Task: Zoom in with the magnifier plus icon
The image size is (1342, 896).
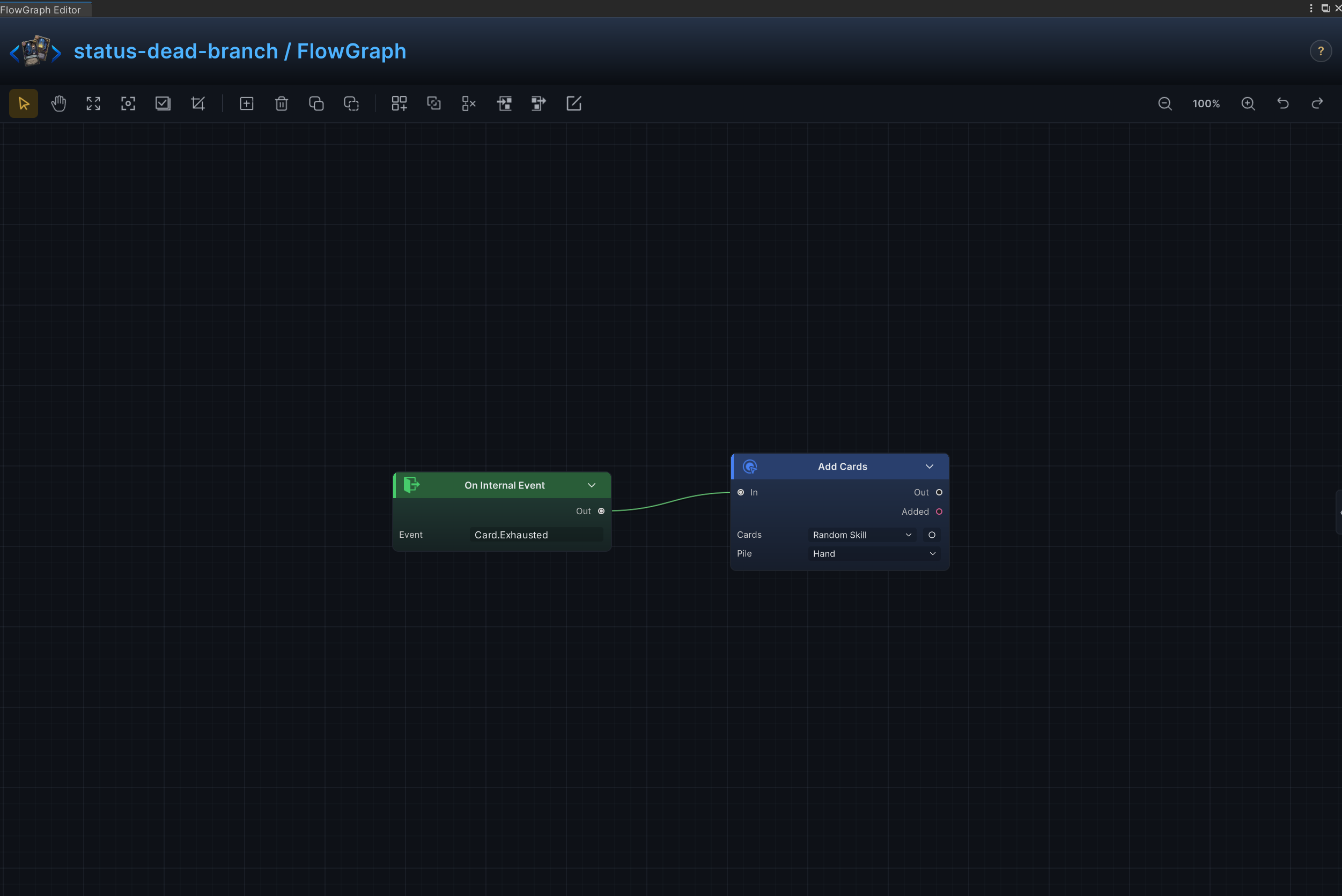Action: coord(1248,103)
